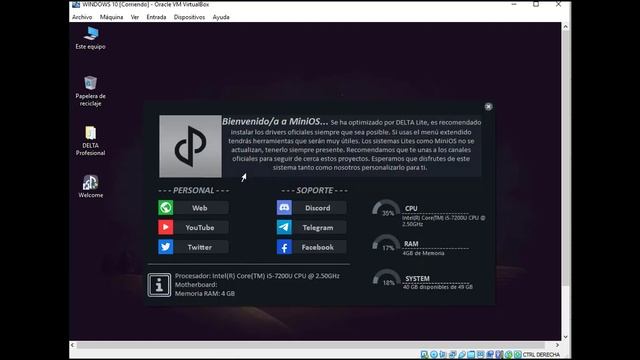The image size is (640, 360).
Task: Open the YouTube channel button
Action: pyautogui.click(x=200, y=227)
